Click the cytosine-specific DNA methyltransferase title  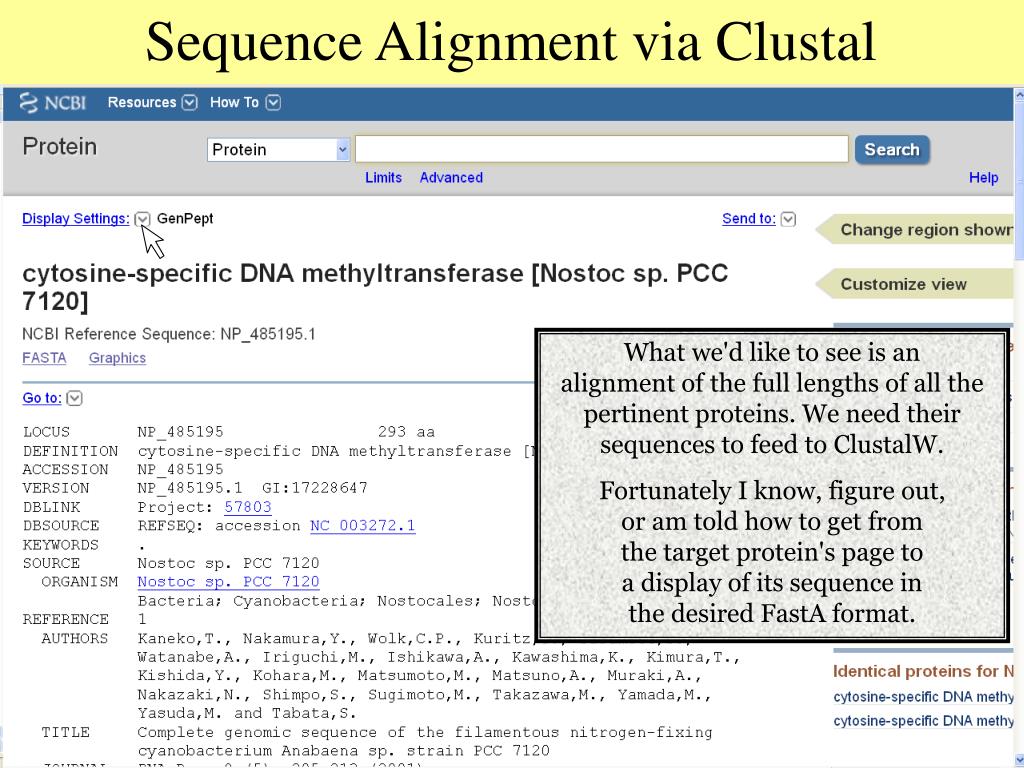click(375, 287)
